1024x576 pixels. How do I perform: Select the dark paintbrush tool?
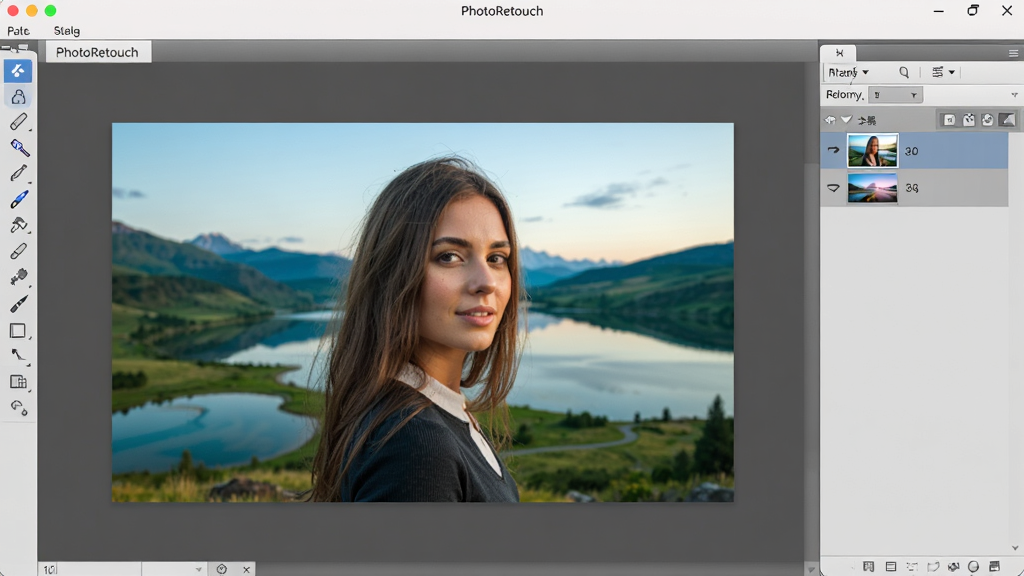pos(18,304)
